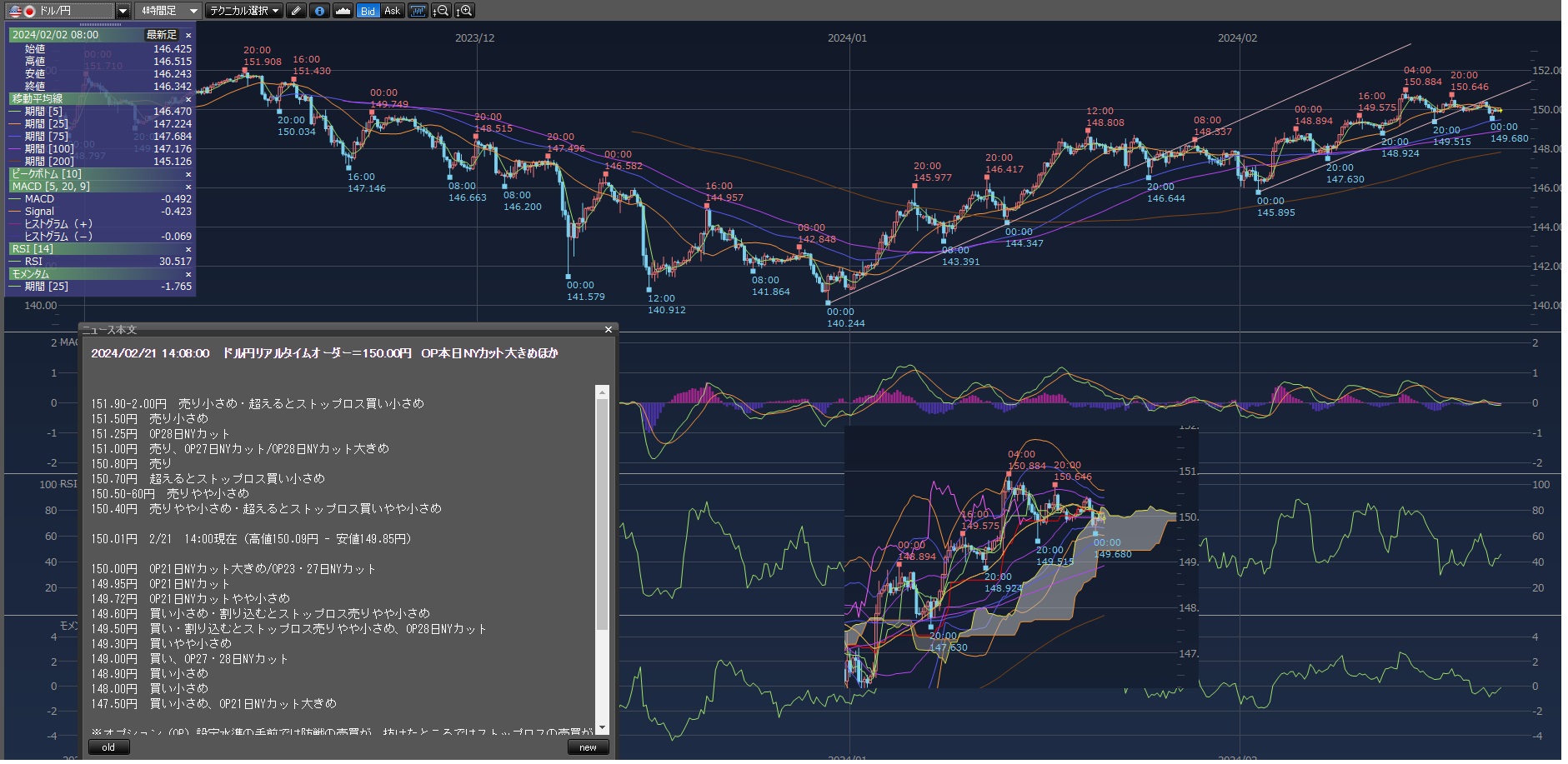Switch to the mountain area chart icon
Image resolution: width=1568 pixels, height=764 pixels.
[343, 11]
